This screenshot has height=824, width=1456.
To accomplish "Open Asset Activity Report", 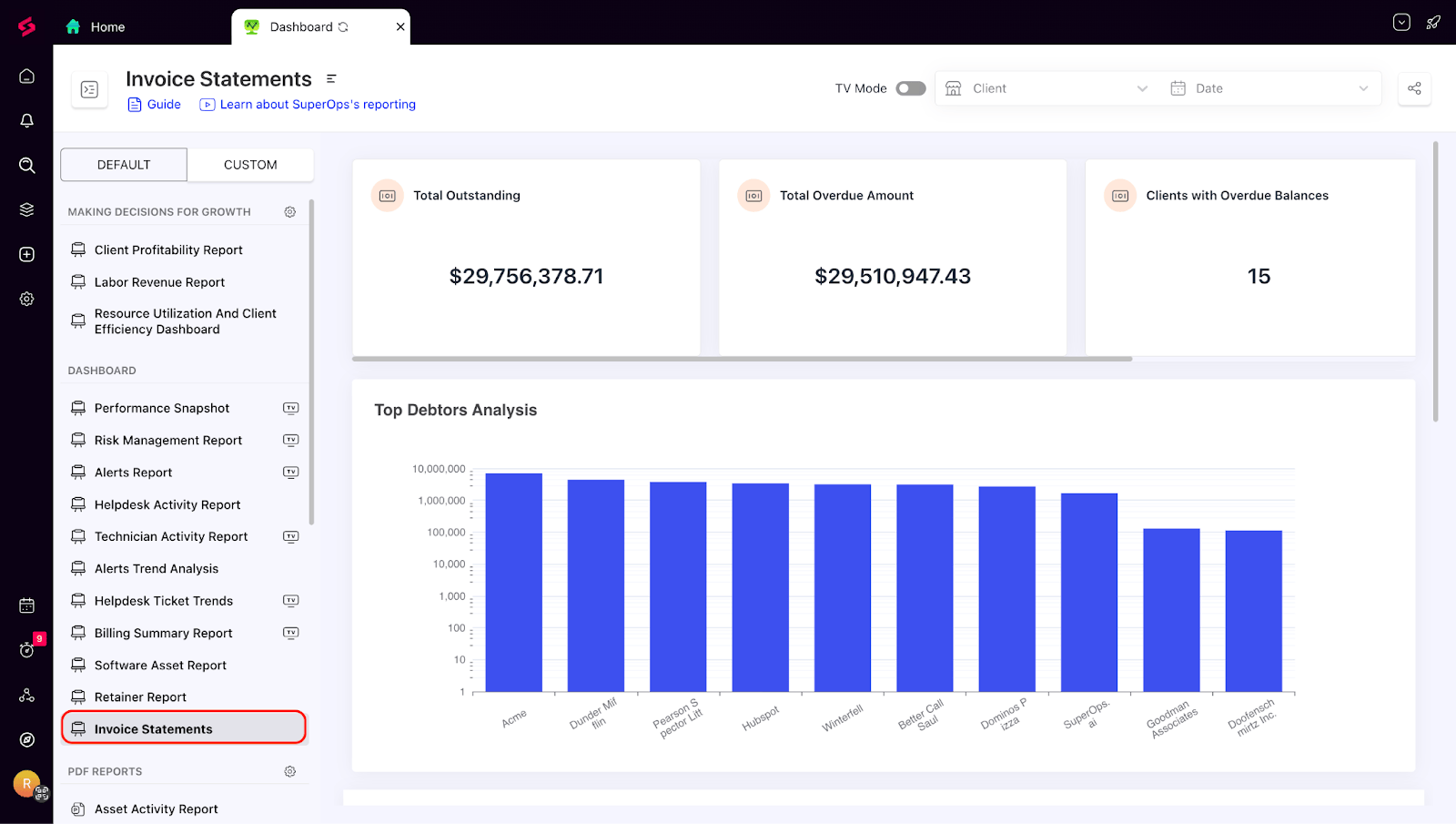I will click(156, 809).
